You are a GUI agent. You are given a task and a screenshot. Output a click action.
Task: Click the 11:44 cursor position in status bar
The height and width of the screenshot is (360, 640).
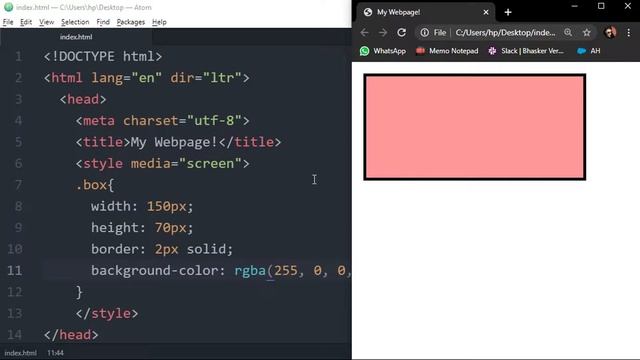[56, 353]
